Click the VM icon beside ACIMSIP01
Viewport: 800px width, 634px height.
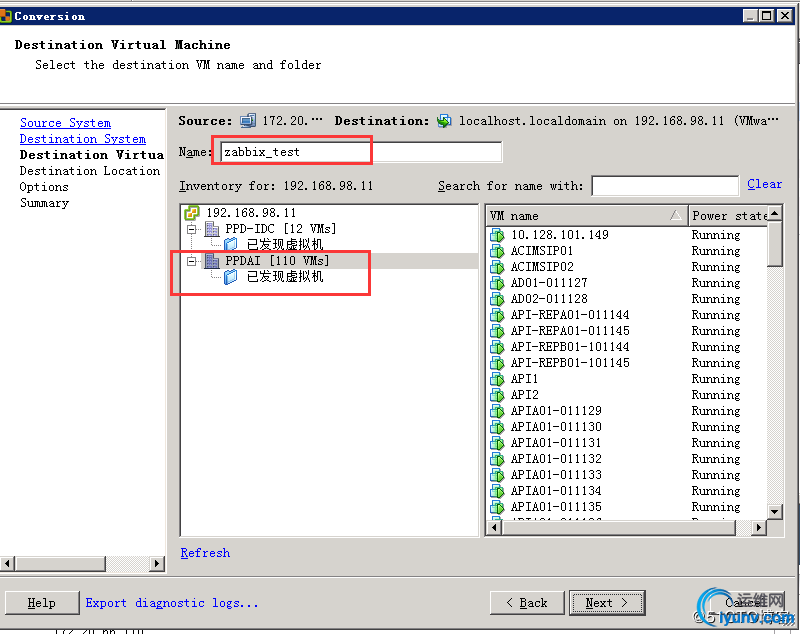click(x=497, y=251)
